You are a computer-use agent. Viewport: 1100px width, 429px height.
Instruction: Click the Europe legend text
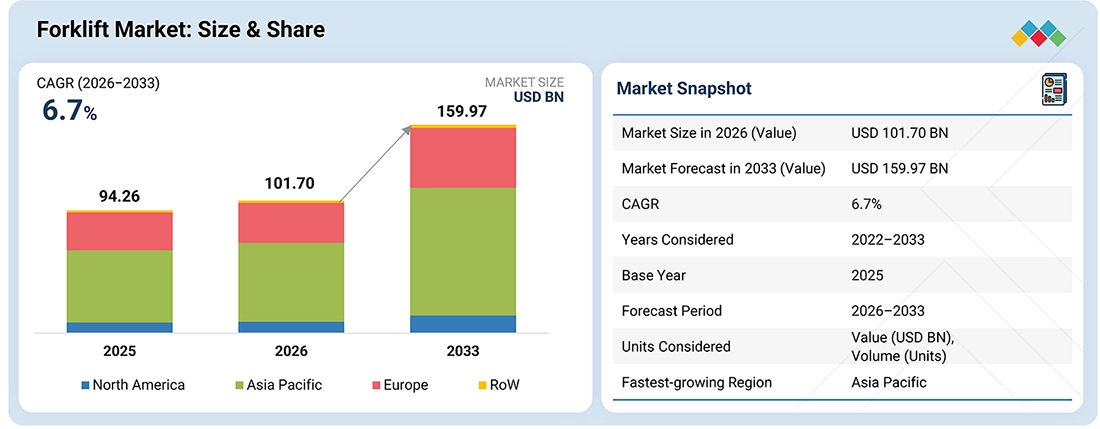405,386
